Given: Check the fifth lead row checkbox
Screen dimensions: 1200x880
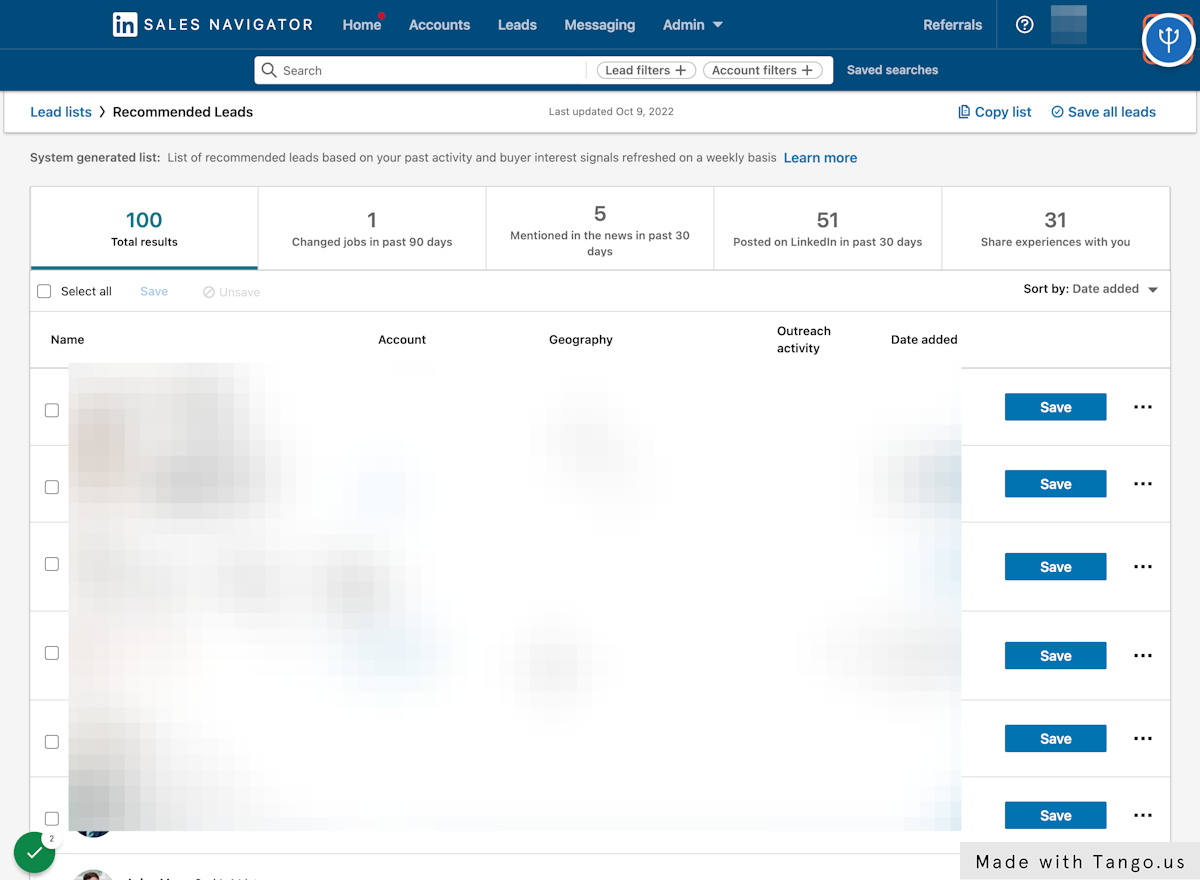Looking at the screenshot, I should click(52, 742).
